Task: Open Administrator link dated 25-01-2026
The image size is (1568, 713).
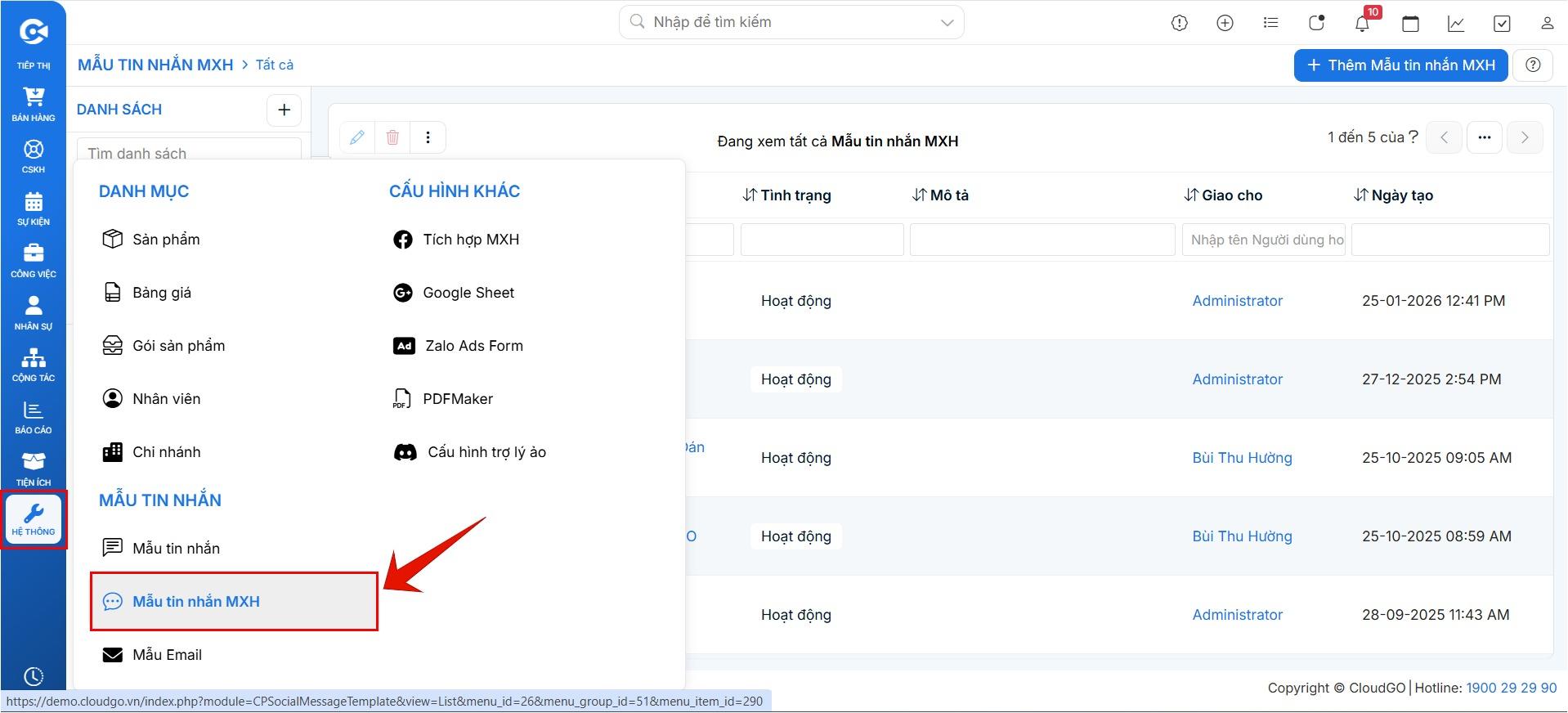Action: click(1237, 301)
